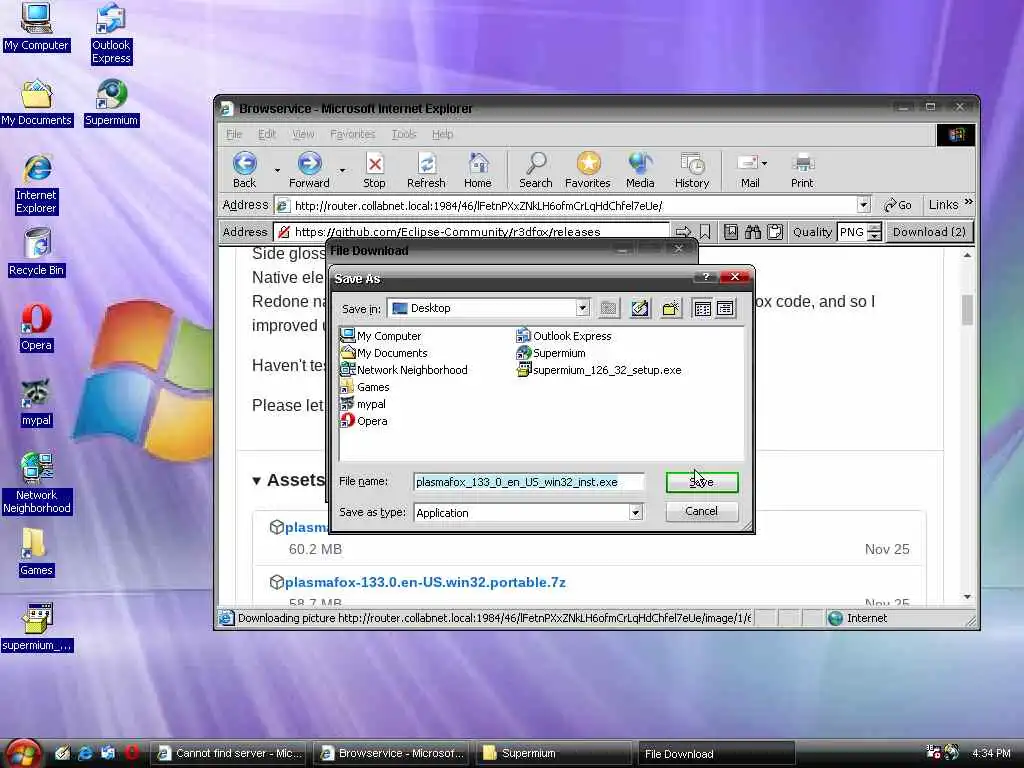1024x768 pixels.
Task: Select Outlook Express in the file list
Action: click(x=564, y=336)
